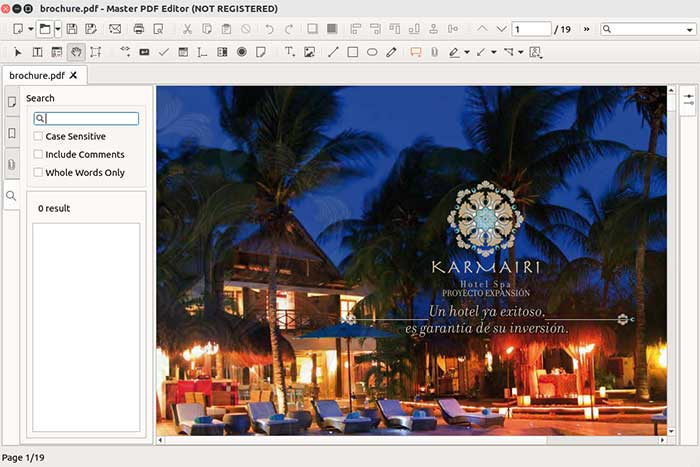700x467 pixels.
Task: Open the Attachments sidebar panel
Action: coord(12,164)
